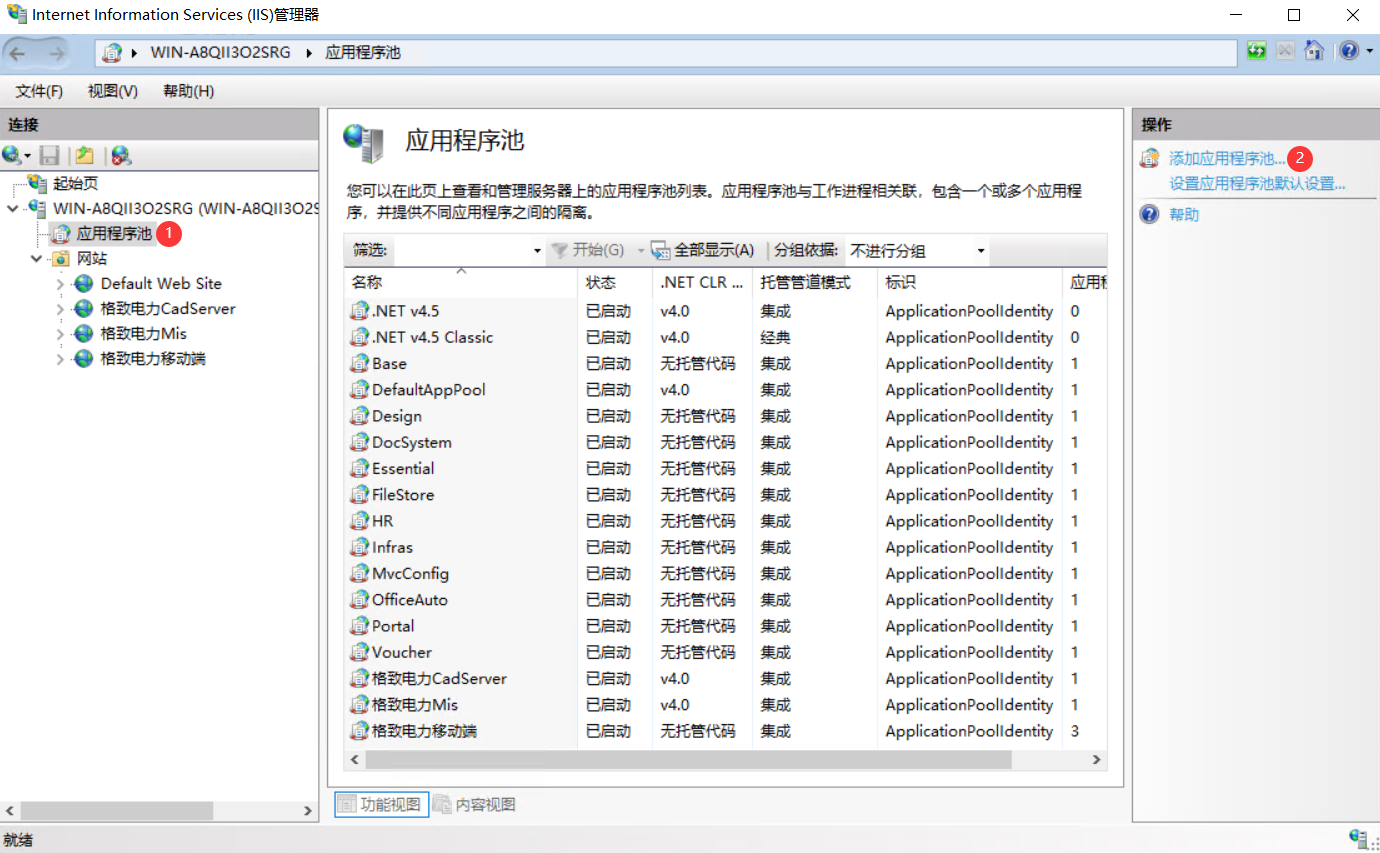The height and width of the screenshot is (853, 1380).
Task: Open the 文件(F) menu
Action: click(39, 91)
